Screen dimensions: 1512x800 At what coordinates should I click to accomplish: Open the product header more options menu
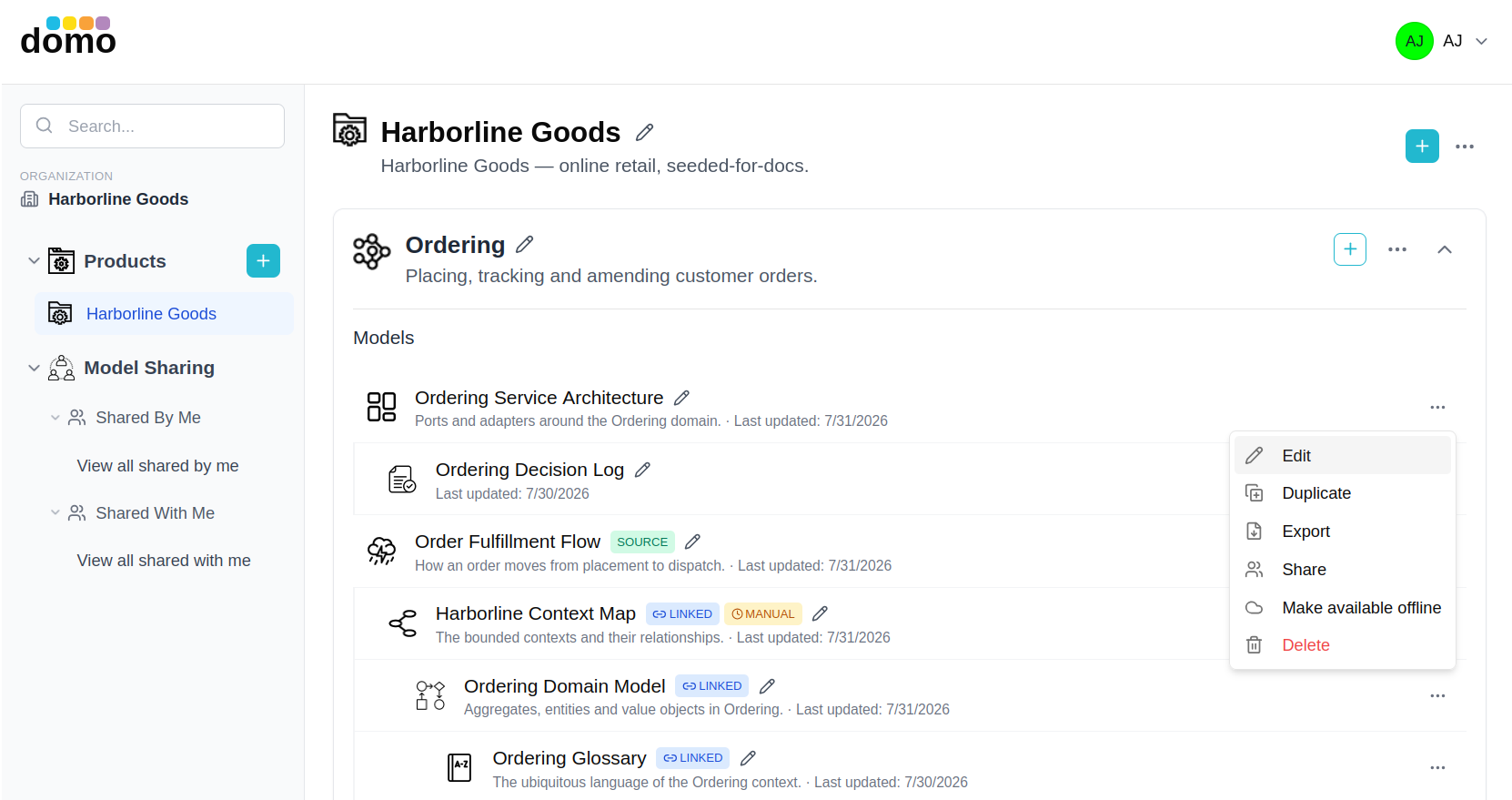pos(1465,147)
